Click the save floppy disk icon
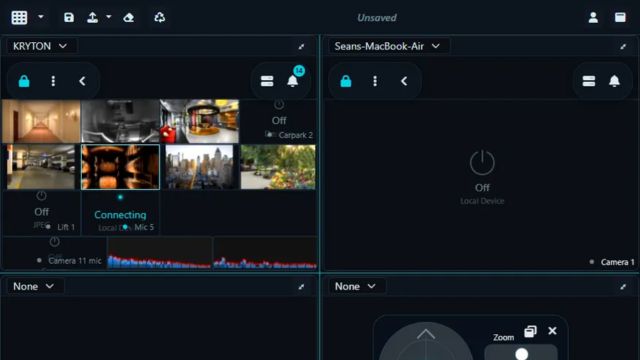The image size is (640, 360). [x=69, y=18]
